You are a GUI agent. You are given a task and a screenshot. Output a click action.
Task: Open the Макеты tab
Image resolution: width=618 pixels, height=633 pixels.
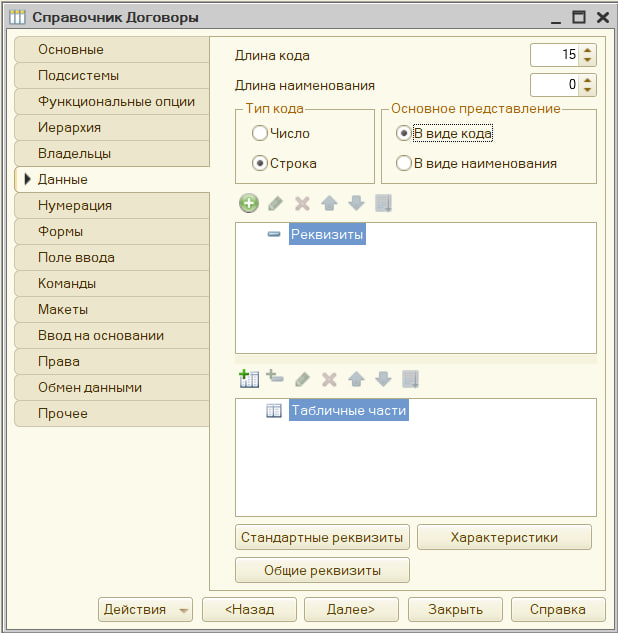tap(112, 309)
